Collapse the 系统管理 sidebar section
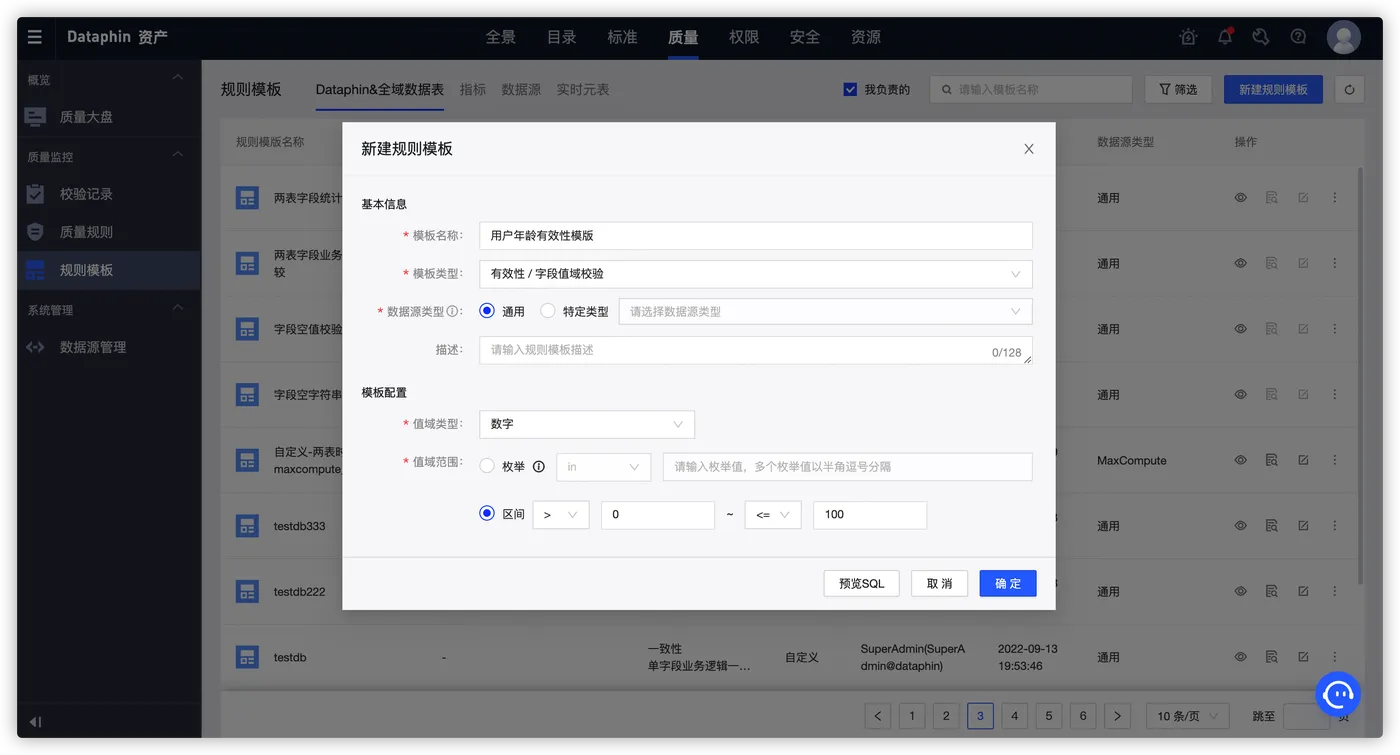The image size is (1400, 755). point(178,308)
